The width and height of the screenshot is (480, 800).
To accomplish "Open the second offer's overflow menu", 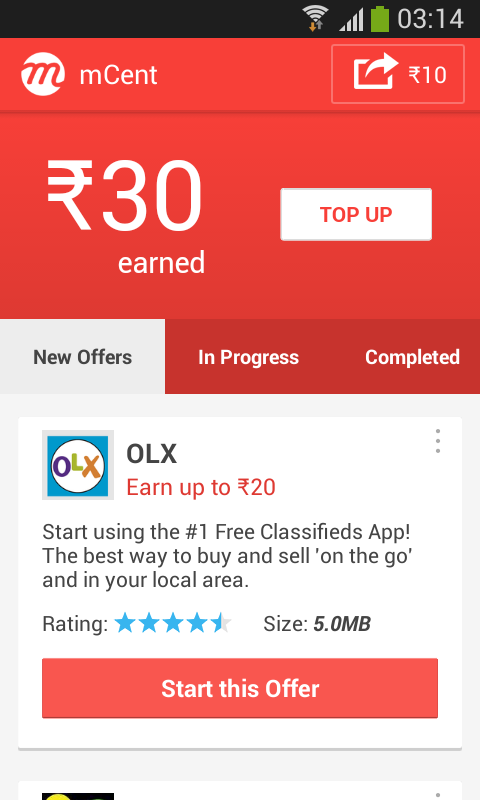I will pyautogui.click(x=438, y=793).
